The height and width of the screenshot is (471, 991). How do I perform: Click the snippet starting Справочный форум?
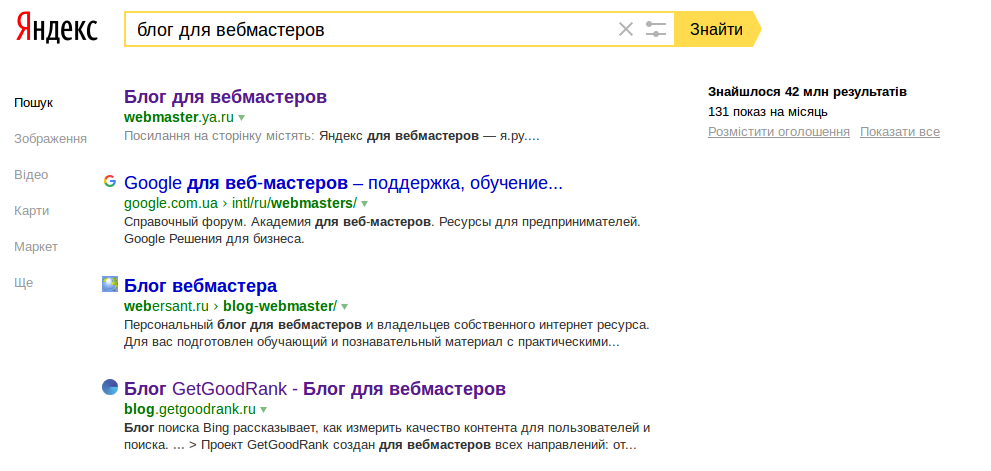pyautogui.click(x=382, y=231)
